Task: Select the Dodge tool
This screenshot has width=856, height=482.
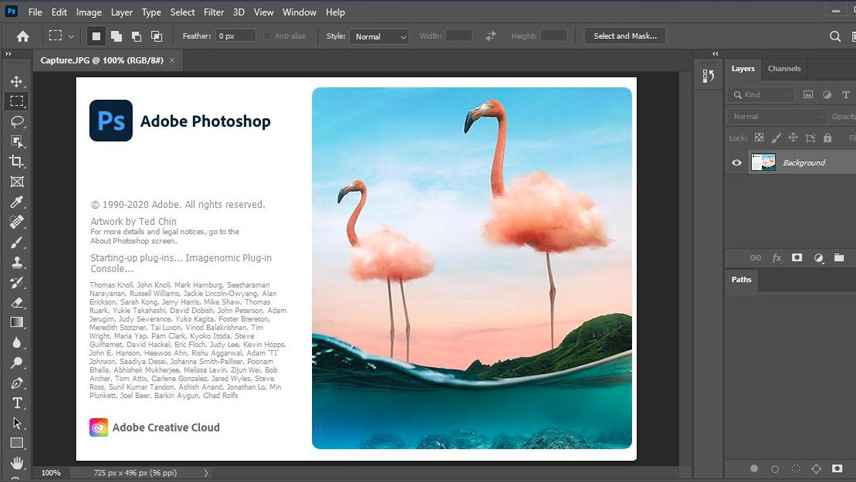Action: (x=16, y=362)
